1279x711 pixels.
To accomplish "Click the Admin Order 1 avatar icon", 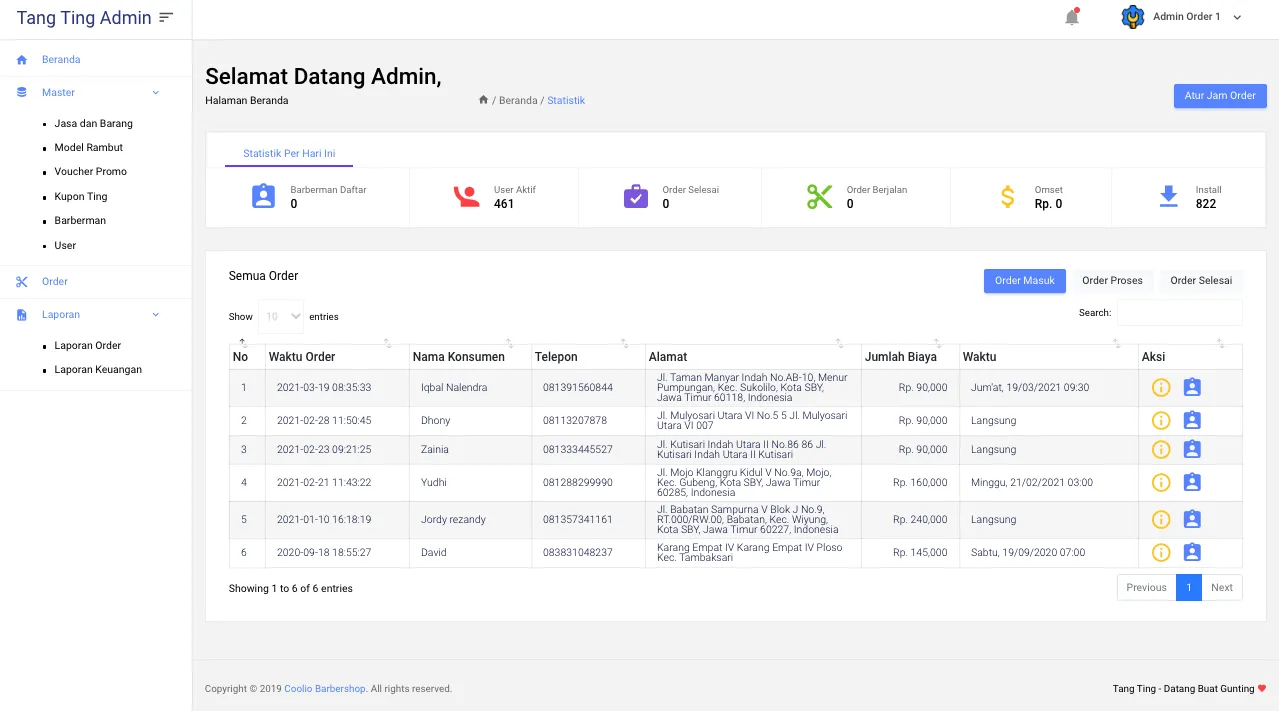I will [x=1132, y=17].
